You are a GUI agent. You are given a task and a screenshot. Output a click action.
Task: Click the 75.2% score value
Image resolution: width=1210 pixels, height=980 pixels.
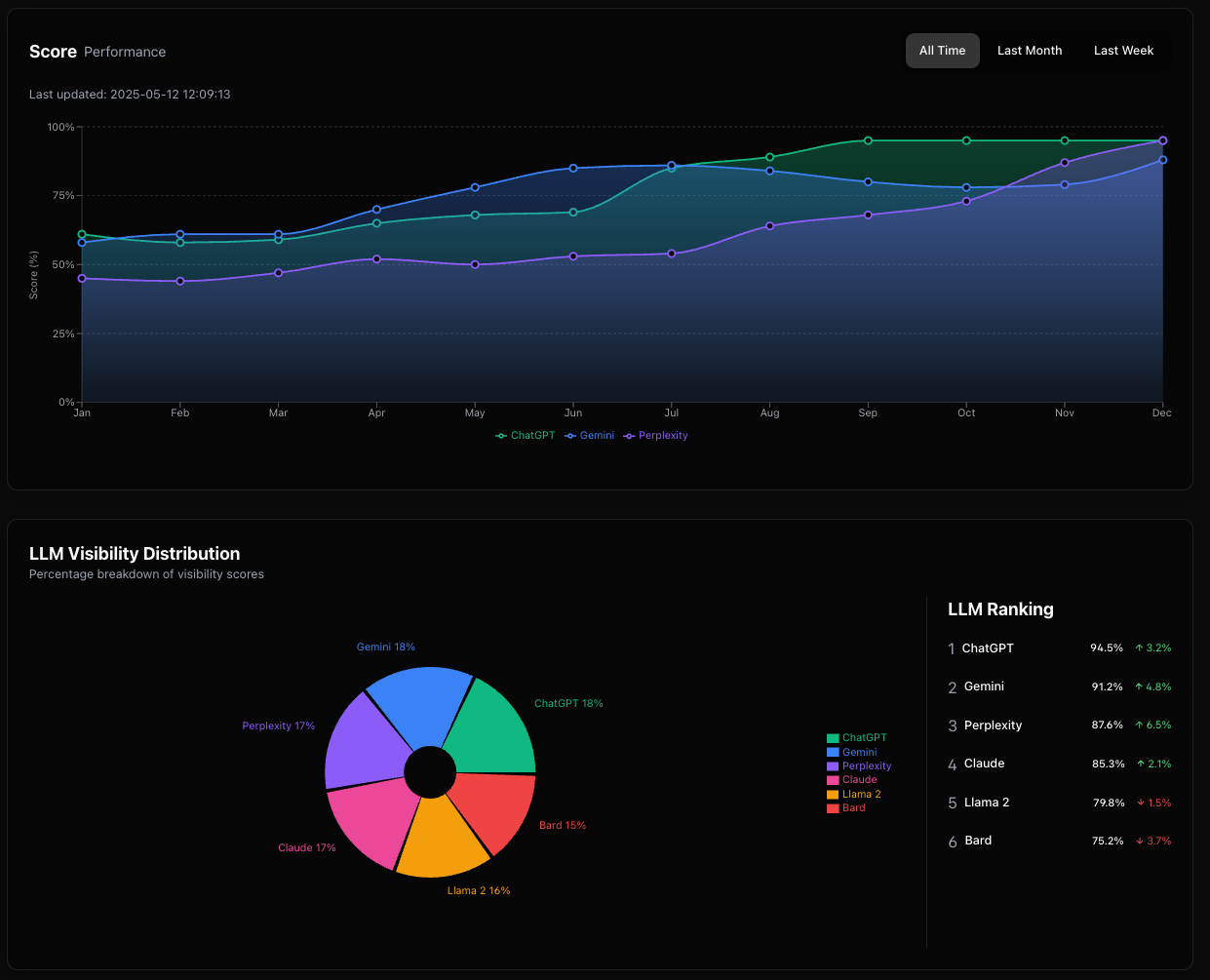(1108, 841)
